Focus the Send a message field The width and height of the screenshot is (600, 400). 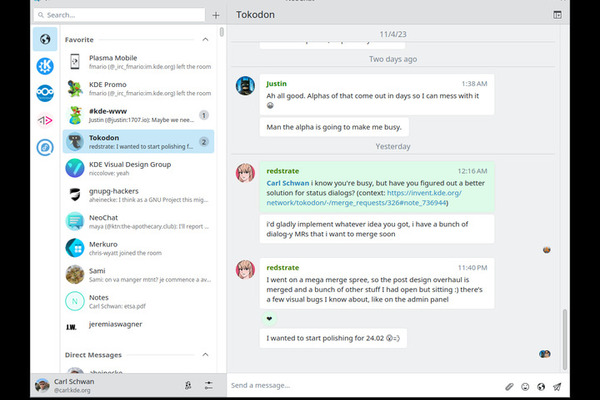364,385
